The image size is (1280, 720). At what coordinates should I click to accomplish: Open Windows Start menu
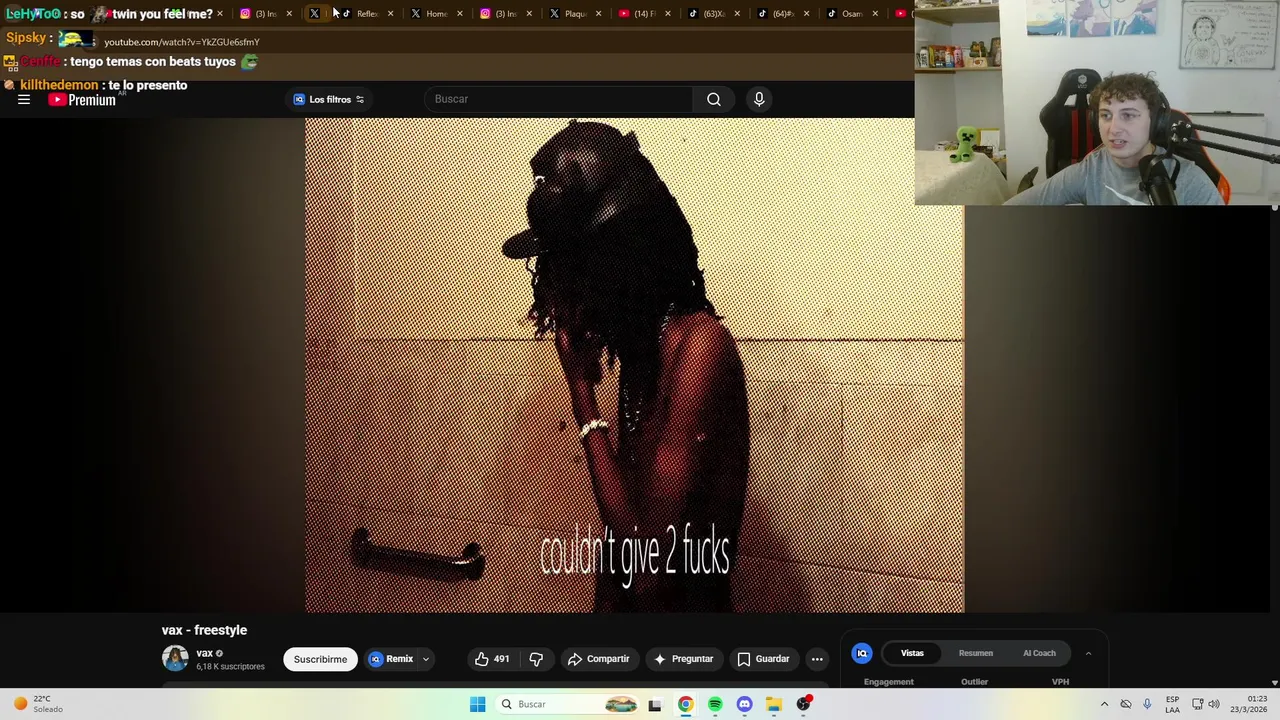tap(477, 704)
